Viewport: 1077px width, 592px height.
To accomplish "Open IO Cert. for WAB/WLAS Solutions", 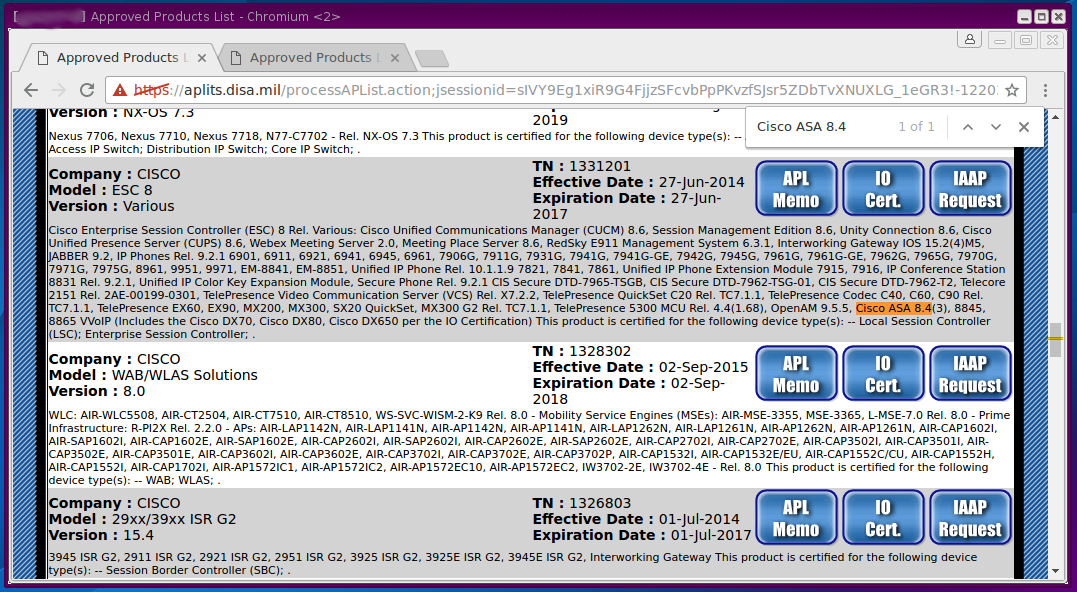I will coord(883,374).
